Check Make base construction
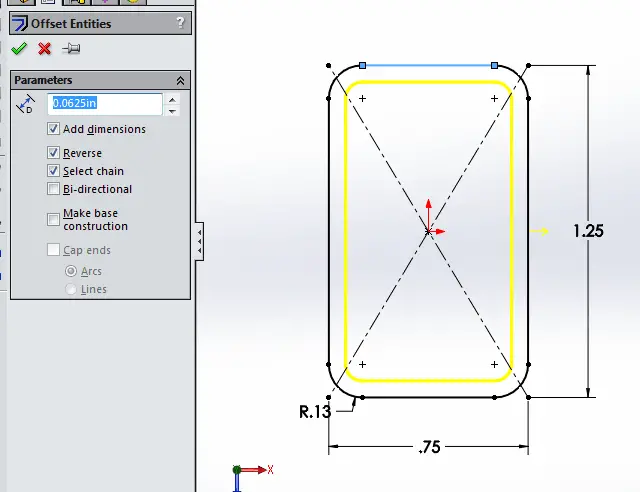 (x=53, y=219)
